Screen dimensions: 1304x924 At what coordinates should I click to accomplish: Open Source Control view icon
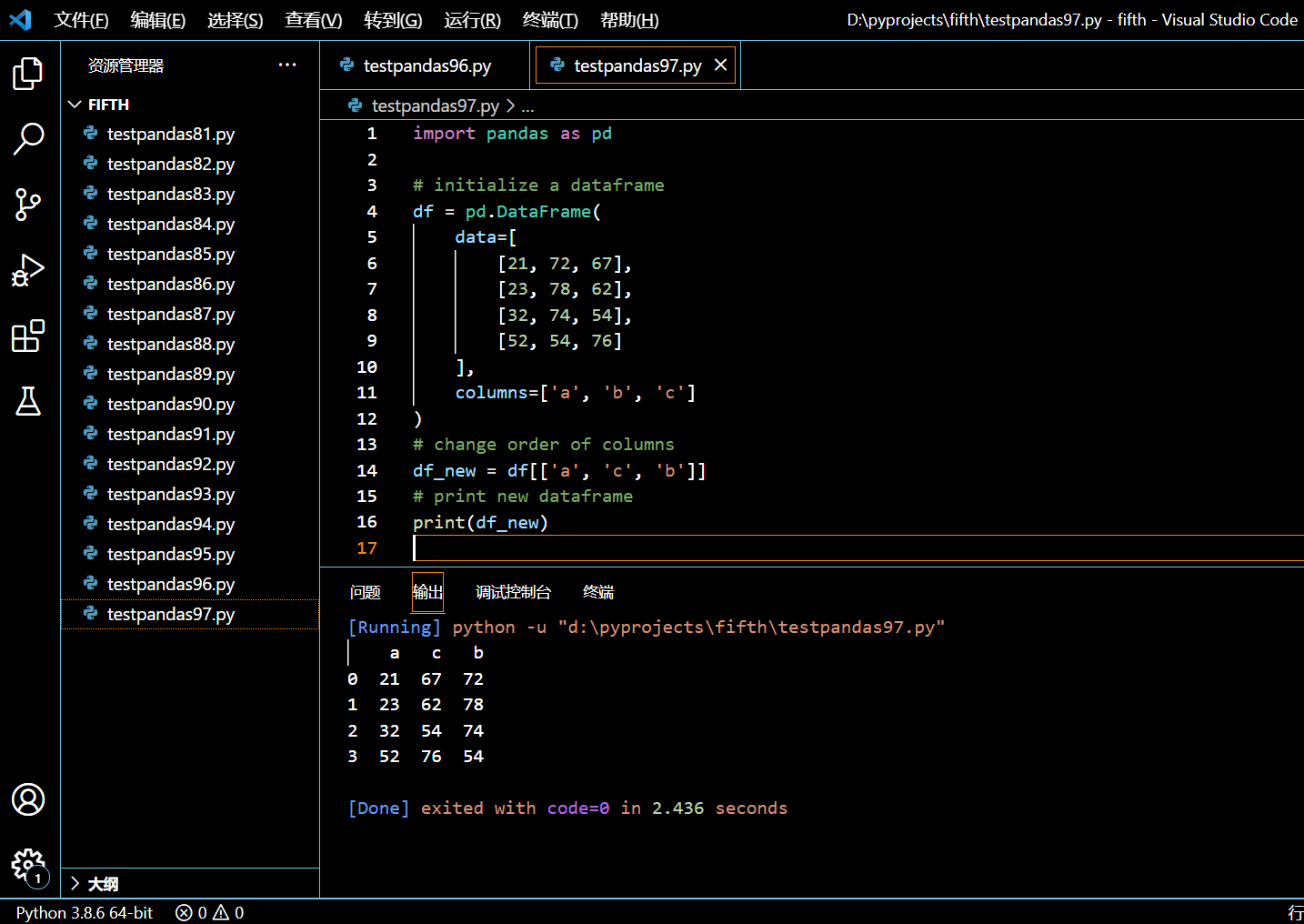[28, 205]
